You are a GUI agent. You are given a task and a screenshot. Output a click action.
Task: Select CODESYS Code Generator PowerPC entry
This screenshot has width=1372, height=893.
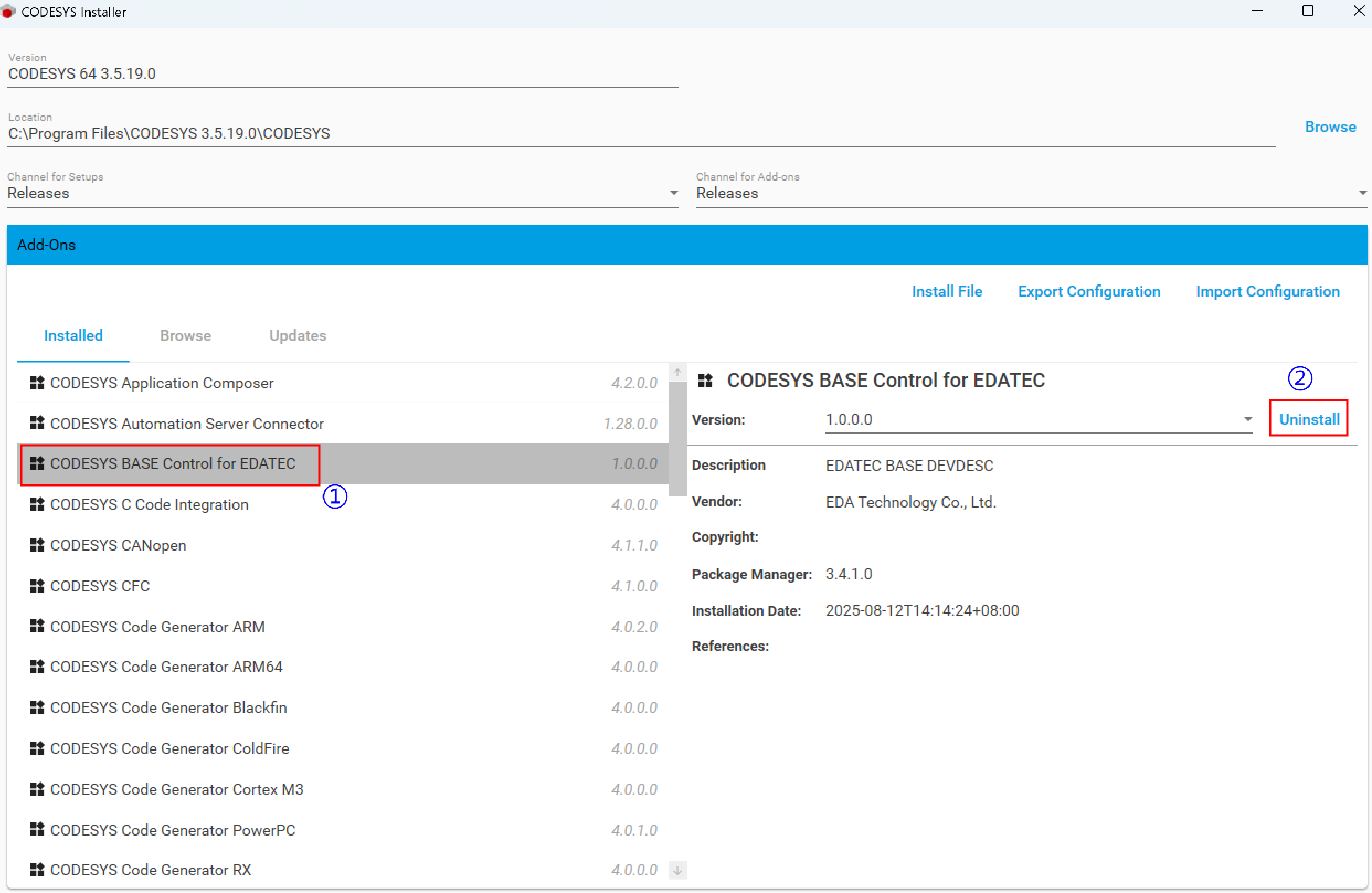pos(173,830)
